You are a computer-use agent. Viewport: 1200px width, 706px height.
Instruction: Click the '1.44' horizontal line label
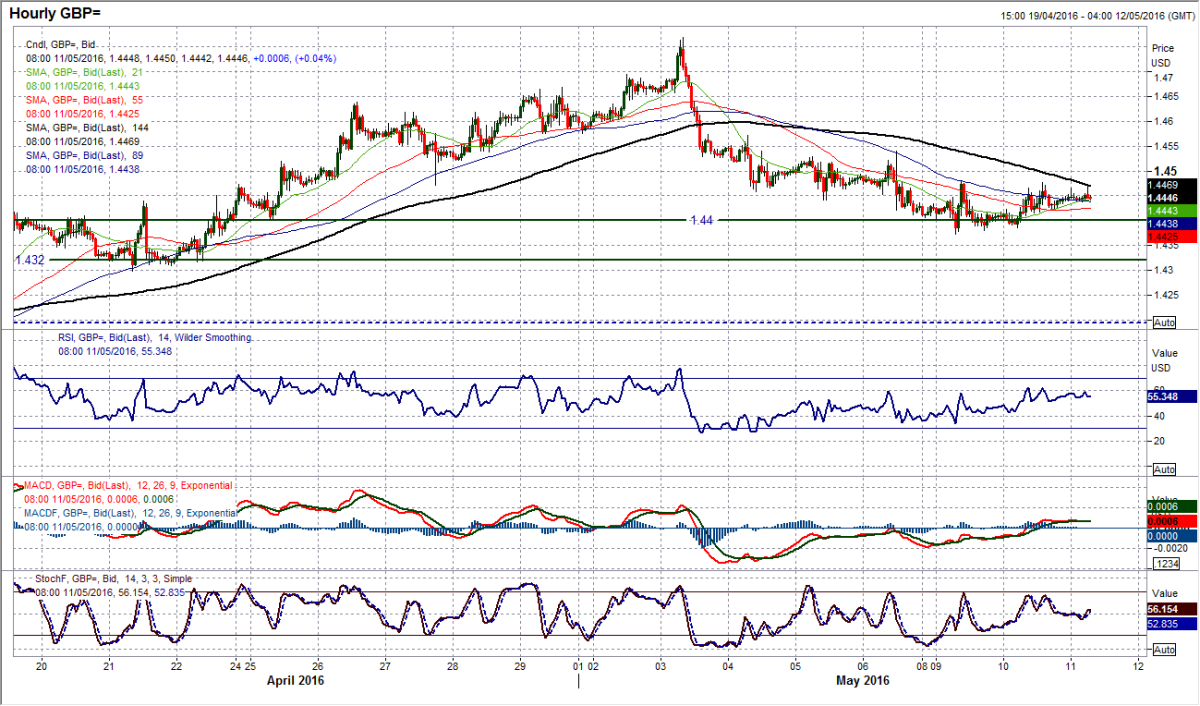pyautogui.click(x=702, y=219)
